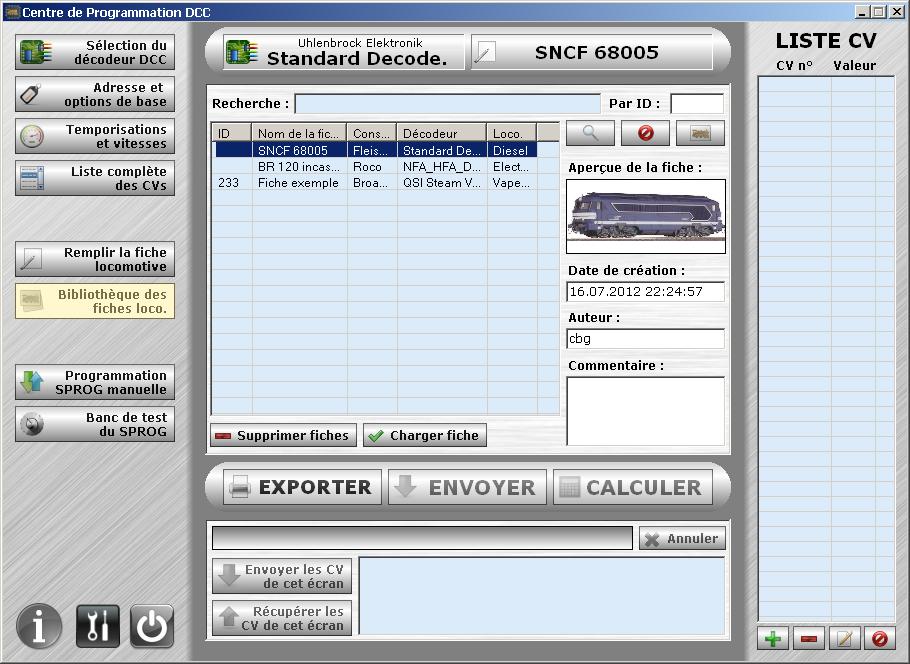Image resolution: width=910 pixels, height=664 pixels.
Task: Click the CALCULER button
Action: click(633, 487)
